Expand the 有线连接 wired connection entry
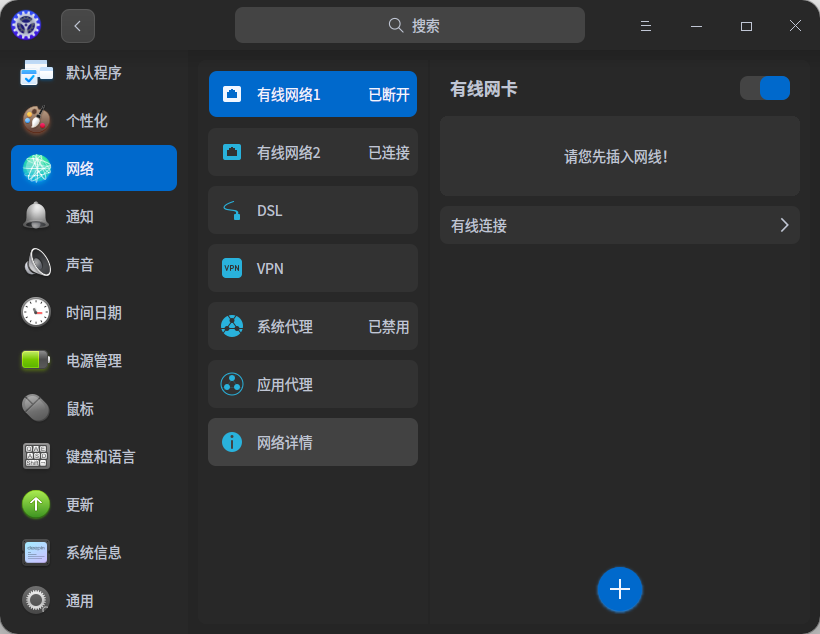 point(619,224)
